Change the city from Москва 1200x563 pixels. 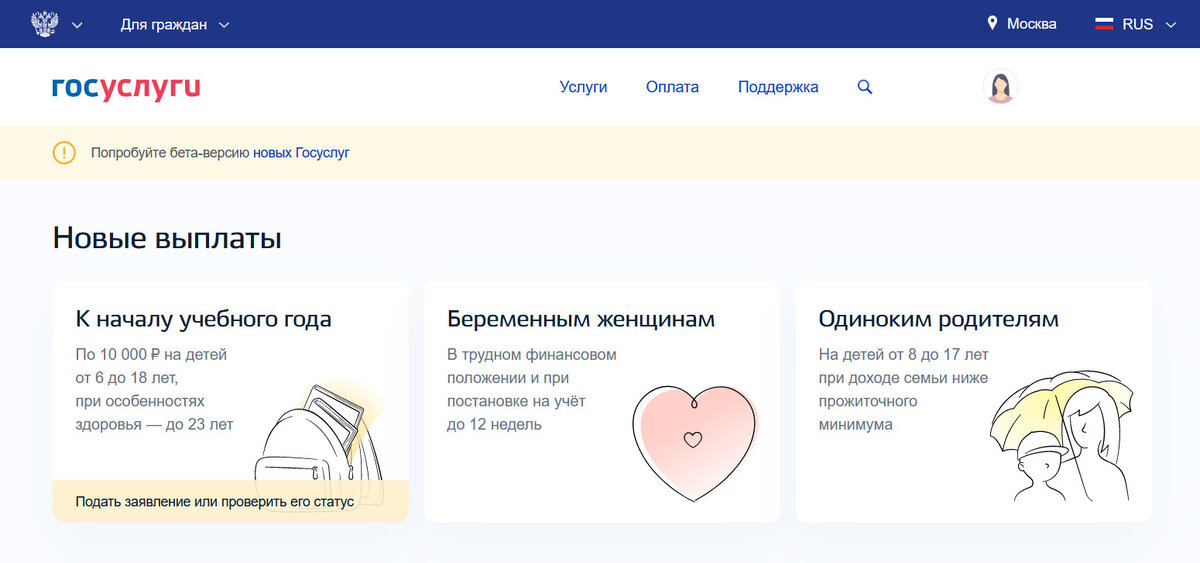tap(1031, 24)
